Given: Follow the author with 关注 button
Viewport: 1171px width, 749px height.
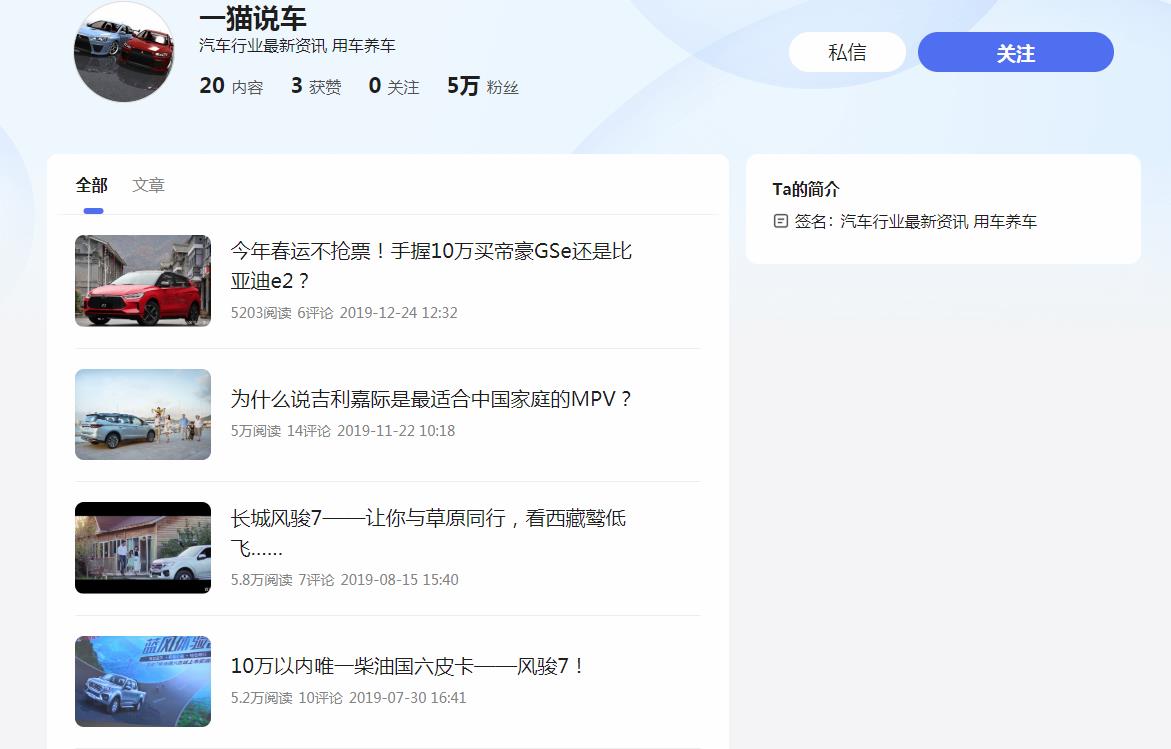Looking at the screenshot, I should coord(1016,52).
